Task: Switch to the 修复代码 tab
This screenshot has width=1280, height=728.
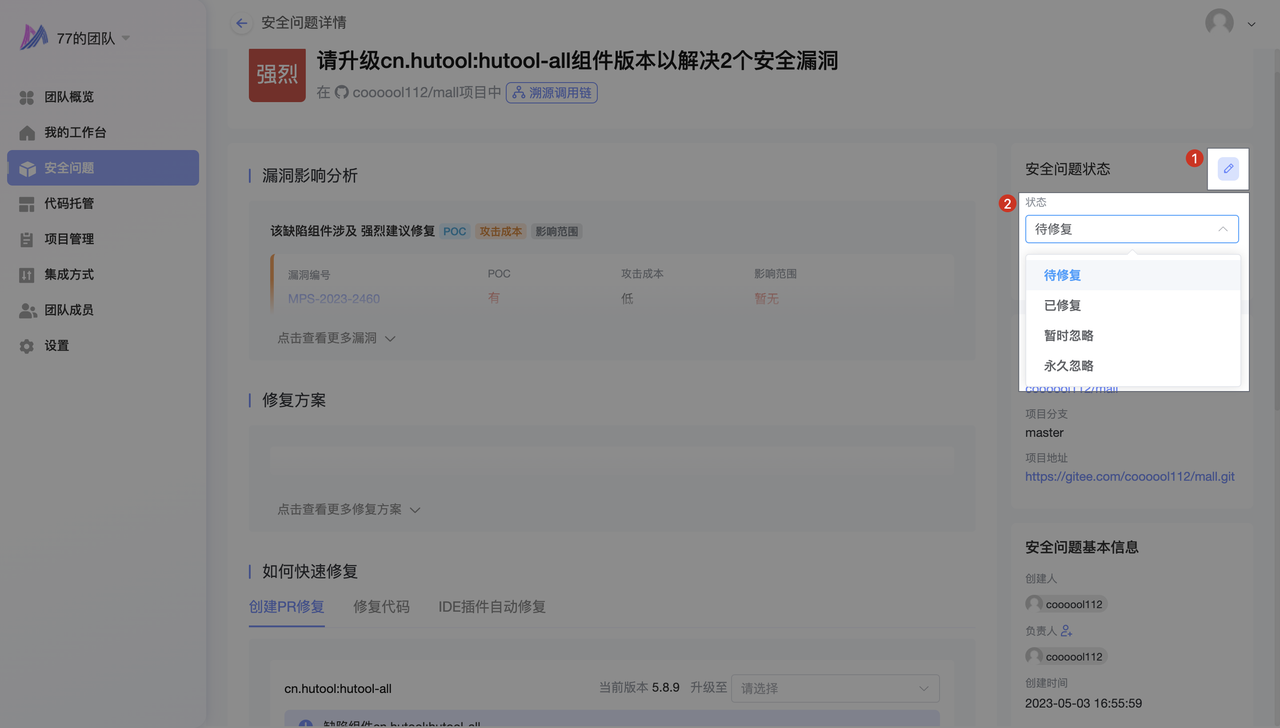Action: click(381, 607)
